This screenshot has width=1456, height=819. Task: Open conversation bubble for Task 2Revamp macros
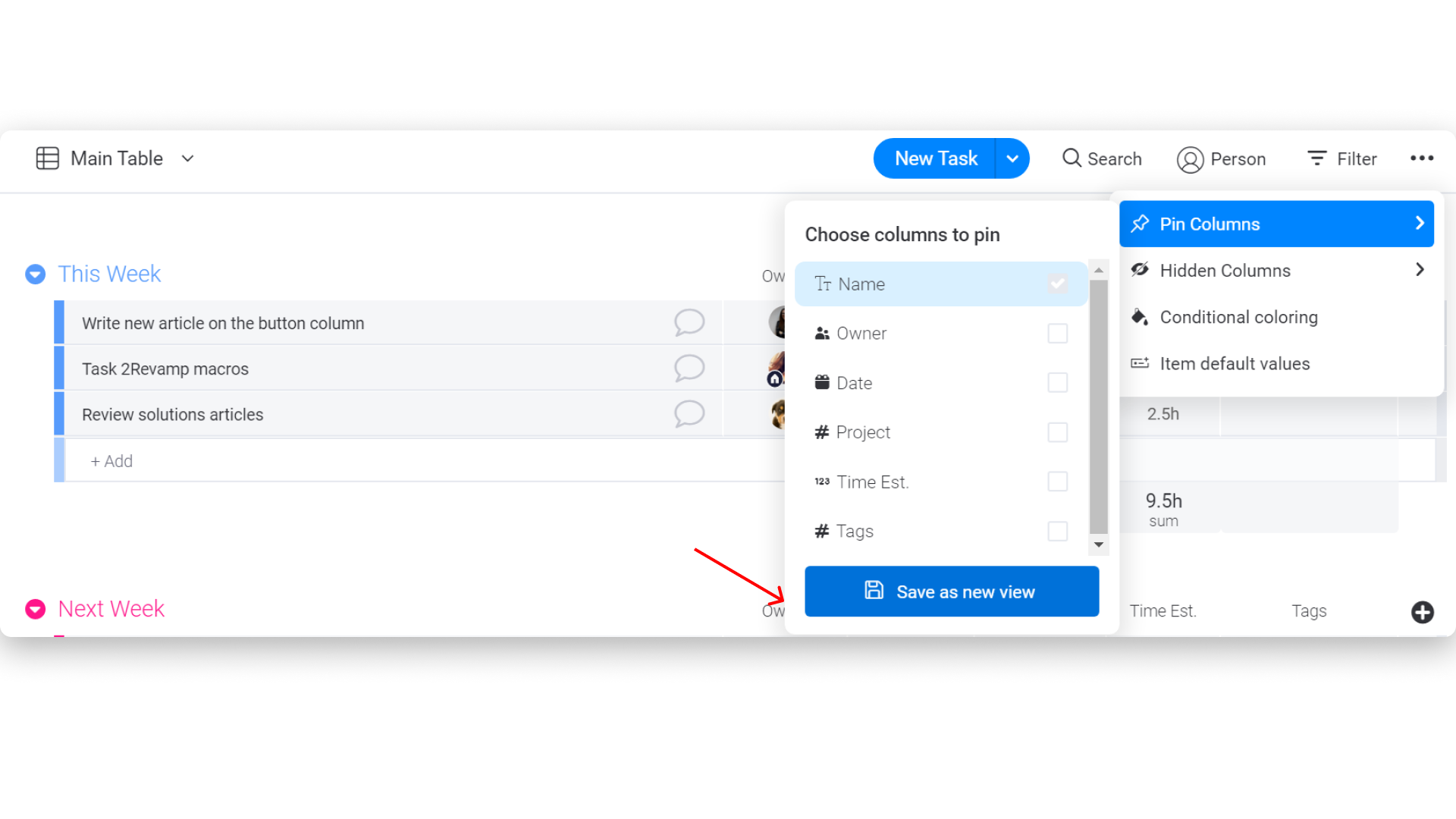pos(689,369)
